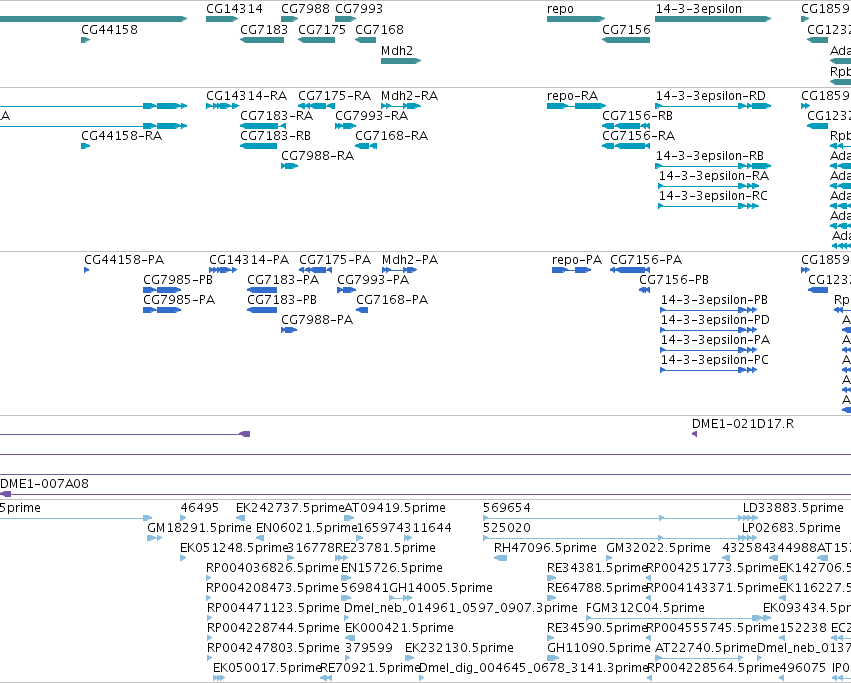Select the GH11090.5prime EST label
Image resolution: width=851 pixels, height=683 pixels.
pyautogui.click(x=598, y=648)
